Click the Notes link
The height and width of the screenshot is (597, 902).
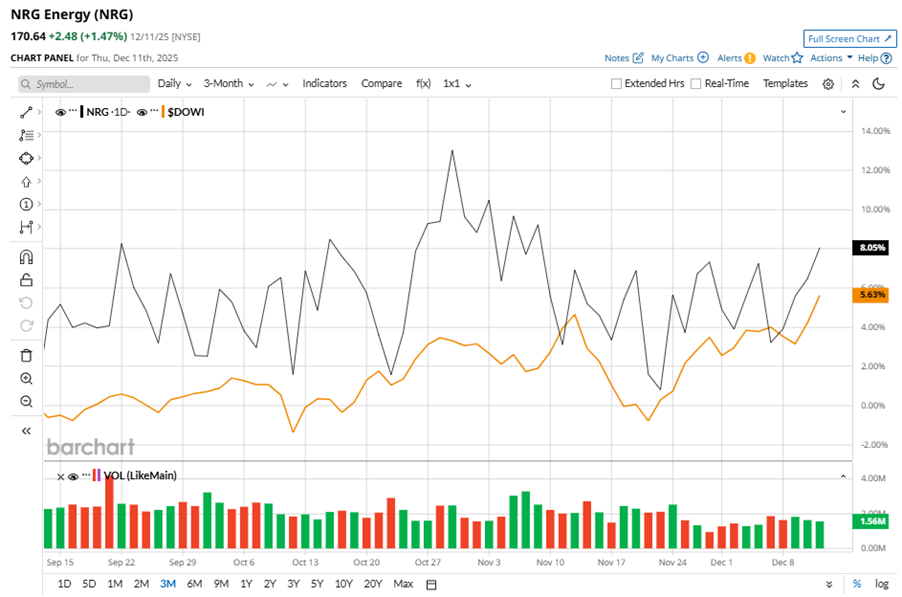click(x=617, y=58)
